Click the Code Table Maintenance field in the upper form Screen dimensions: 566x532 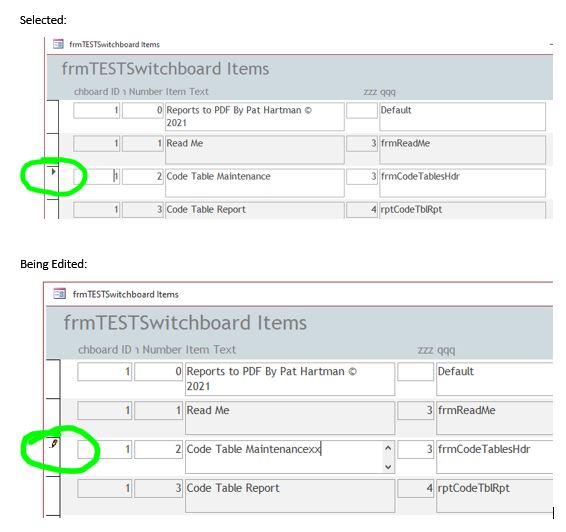pyautogui.click(x=255, y=183)
